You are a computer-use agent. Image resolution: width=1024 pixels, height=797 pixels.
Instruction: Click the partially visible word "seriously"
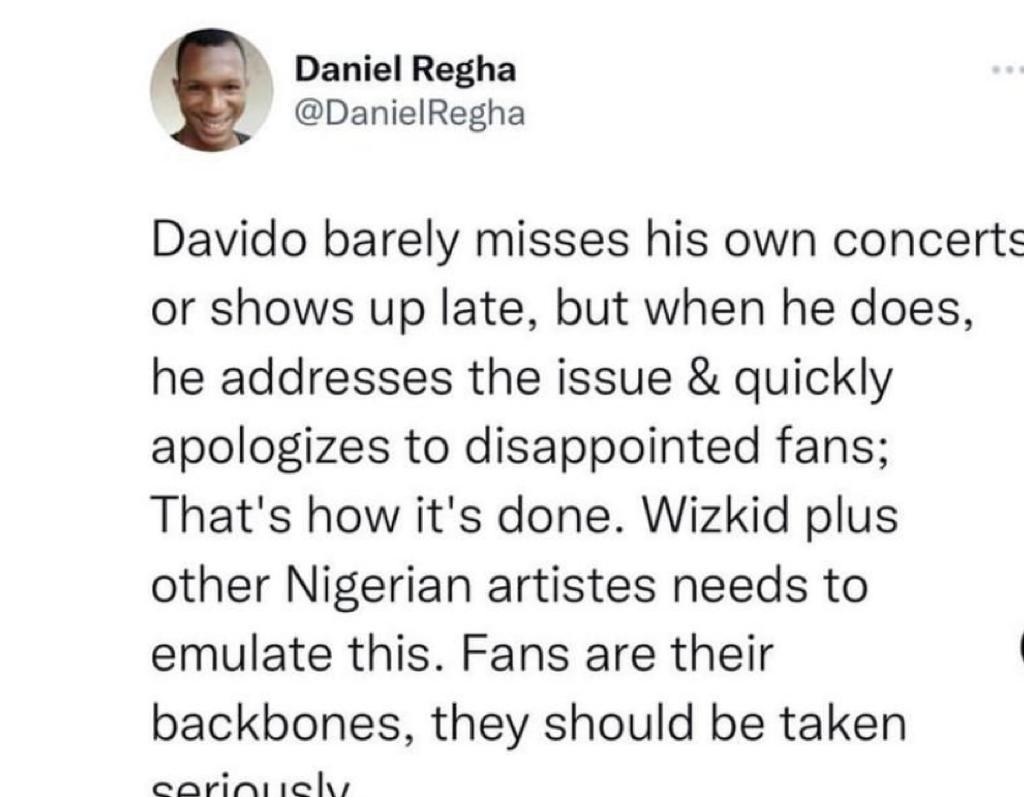pos(251,786)
